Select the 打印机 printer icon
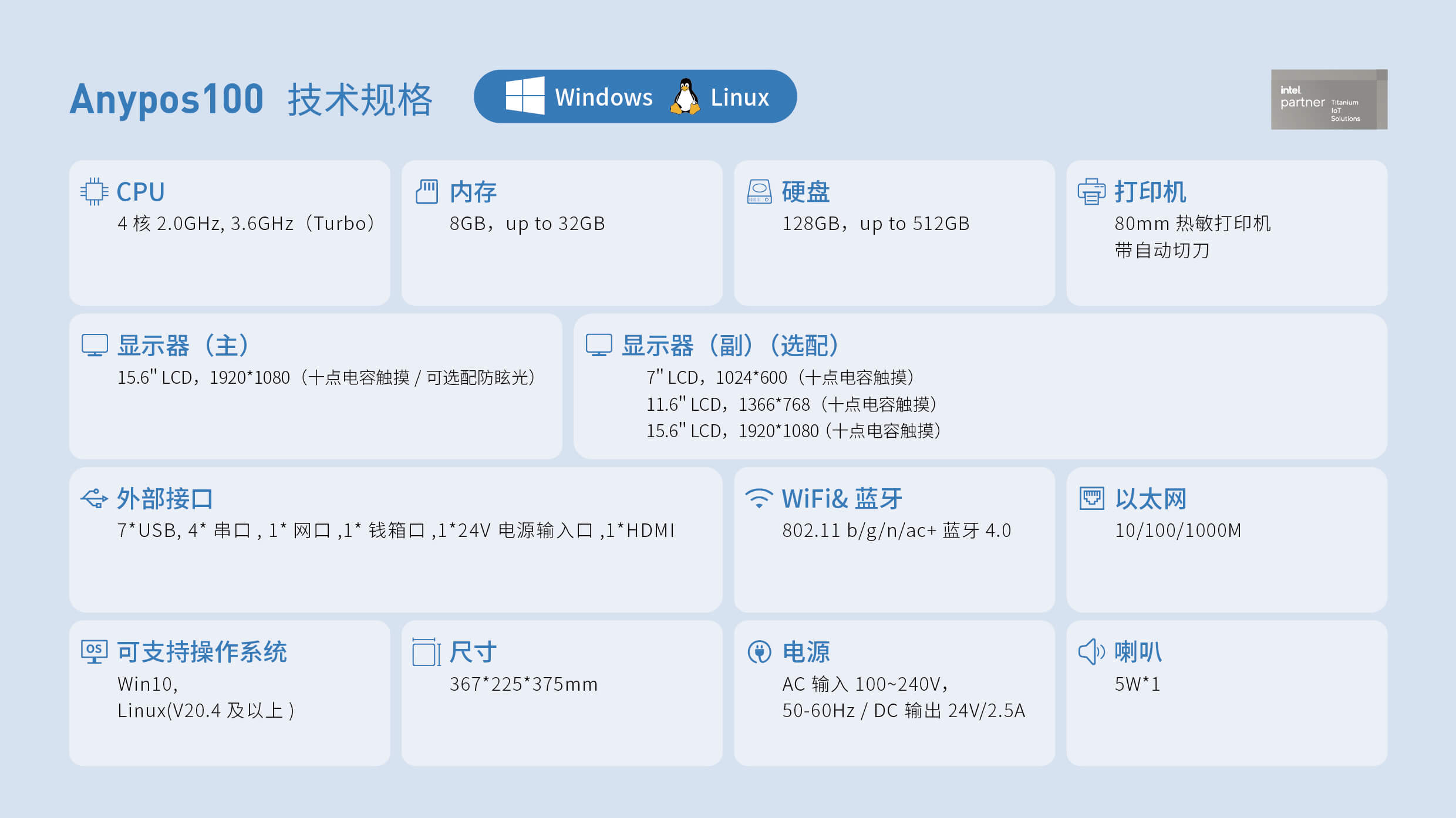1456x818 pixels. 1092,191
